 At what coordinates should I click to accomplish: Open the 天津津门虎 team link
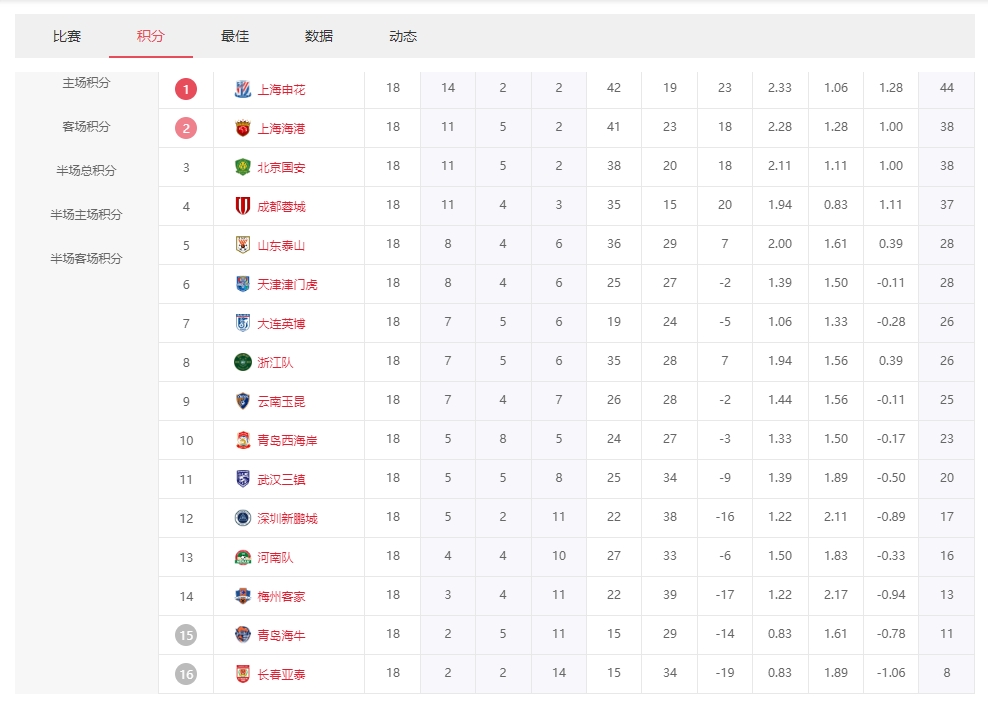click(287, 285)
